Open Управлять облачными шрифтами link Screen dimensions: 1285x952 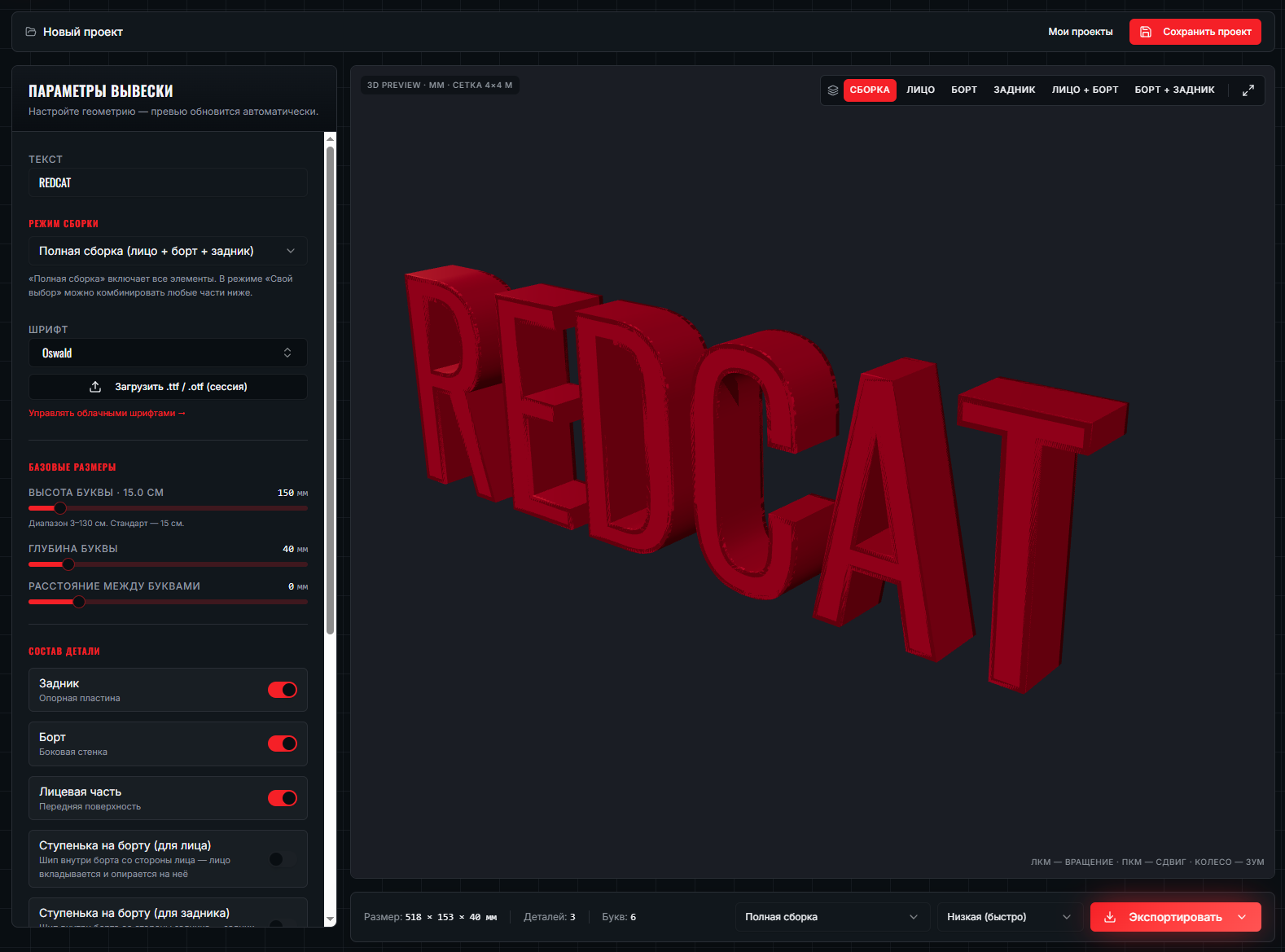coord(107,414)
